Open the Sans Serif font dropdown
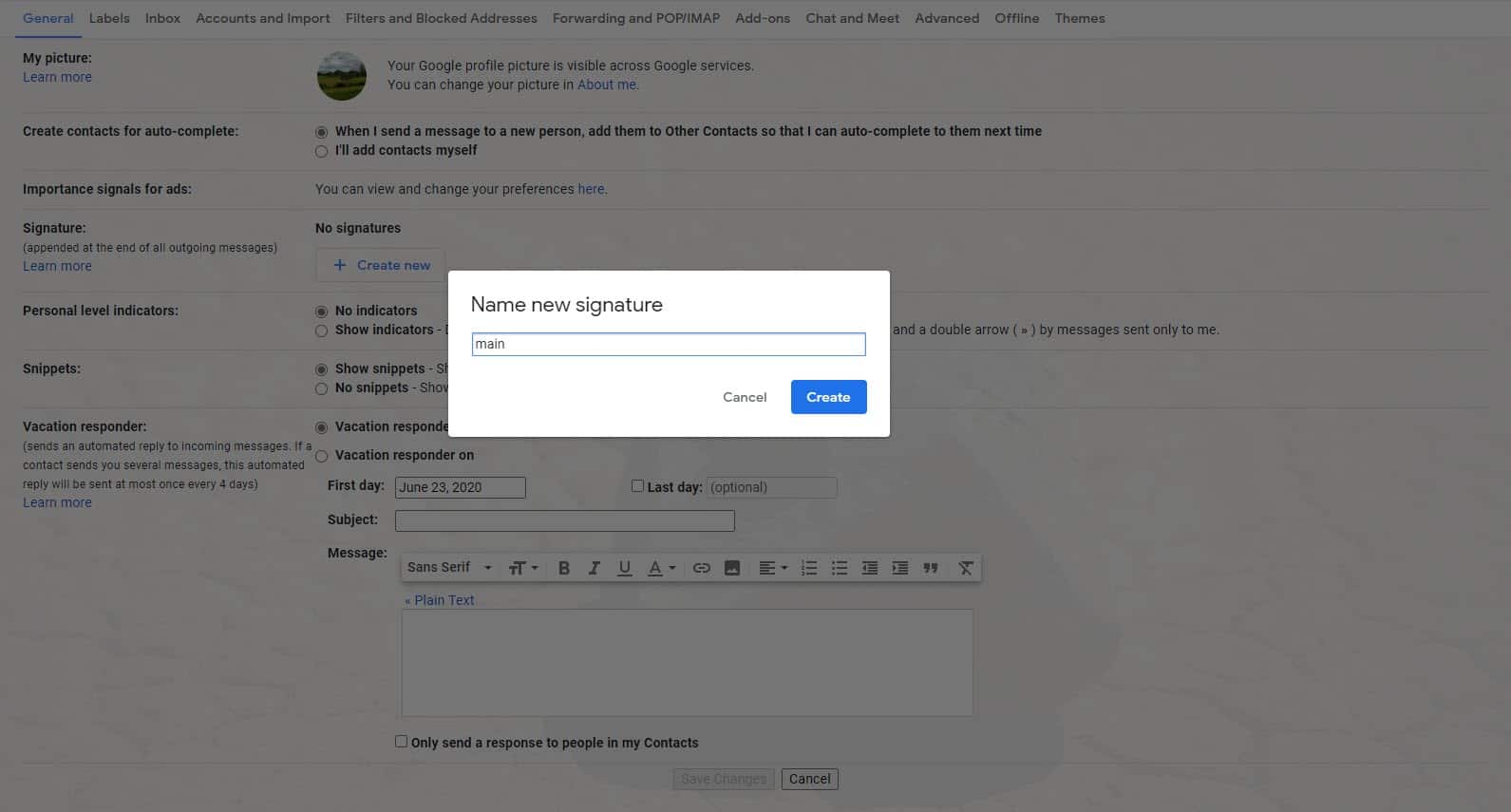 (x=449, y=568)
